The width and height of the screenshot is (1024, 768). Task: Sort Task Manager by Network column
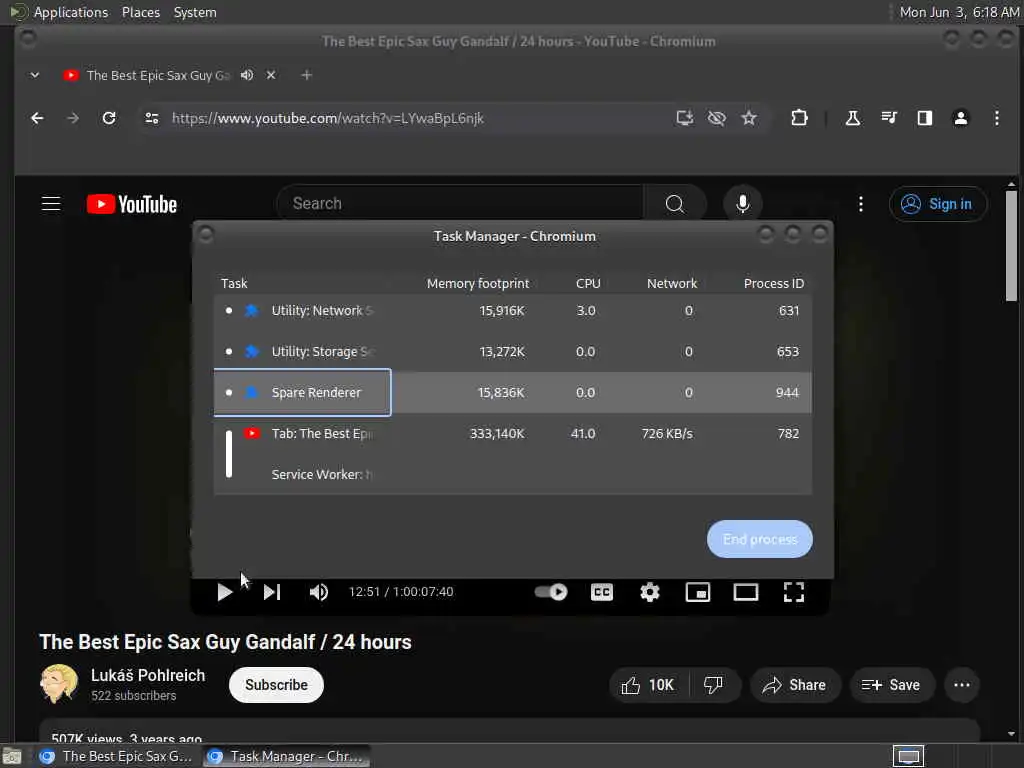click(671, 283)
